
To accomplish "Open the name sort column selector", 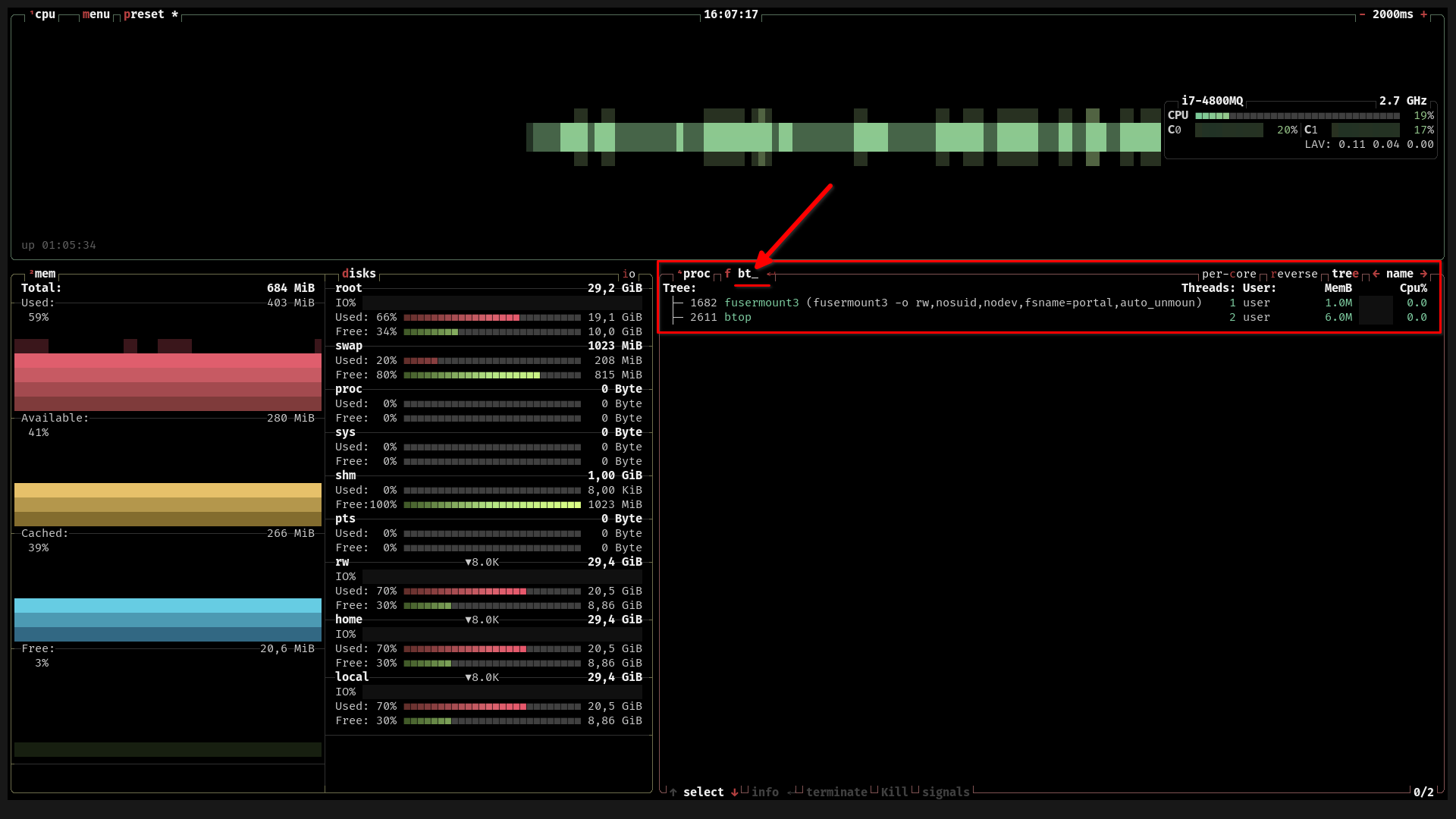I will pos(1401,274).
